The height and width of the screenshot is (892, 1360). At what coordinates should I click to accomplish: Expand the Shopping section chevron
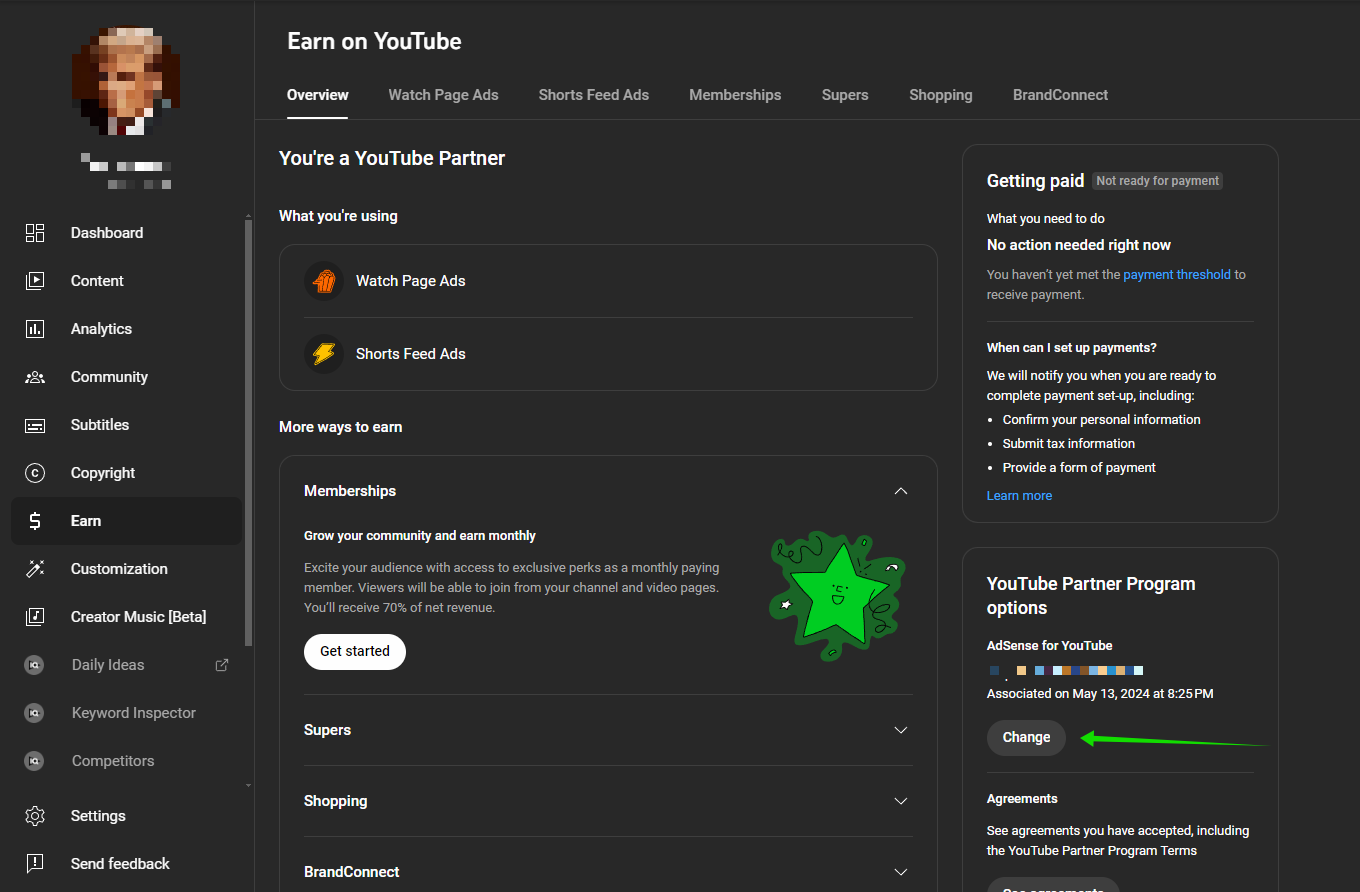[x=901, y=801]
